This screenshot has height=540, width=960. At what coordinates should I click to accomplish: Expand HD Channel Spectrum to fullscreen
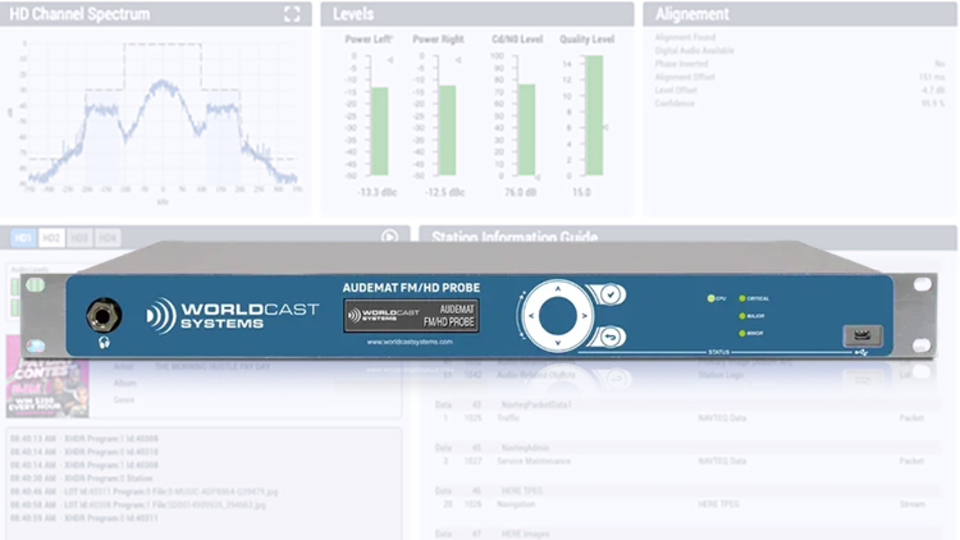[291, 14]
